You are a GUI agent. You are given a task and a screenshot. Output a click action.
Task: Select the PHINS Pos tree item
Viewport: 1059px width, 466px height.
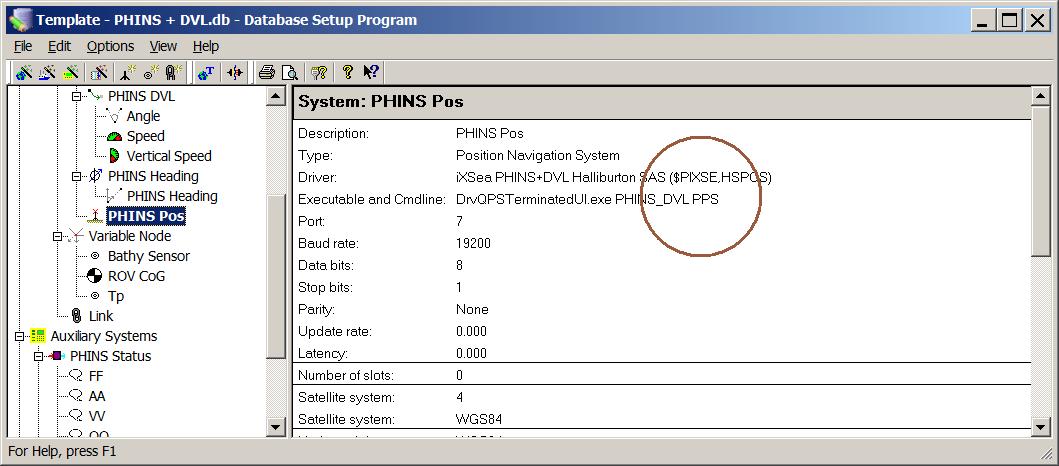[147, 216]
